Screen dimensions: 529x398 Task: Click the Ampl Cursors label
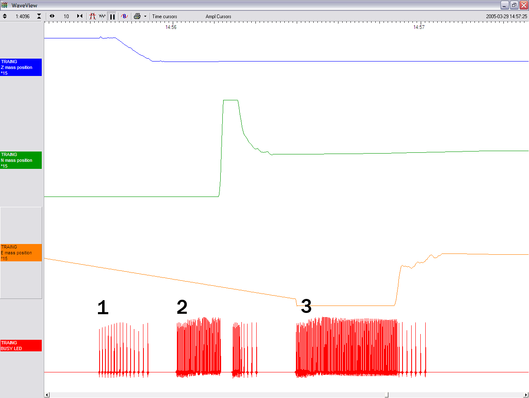coord(218,16)
